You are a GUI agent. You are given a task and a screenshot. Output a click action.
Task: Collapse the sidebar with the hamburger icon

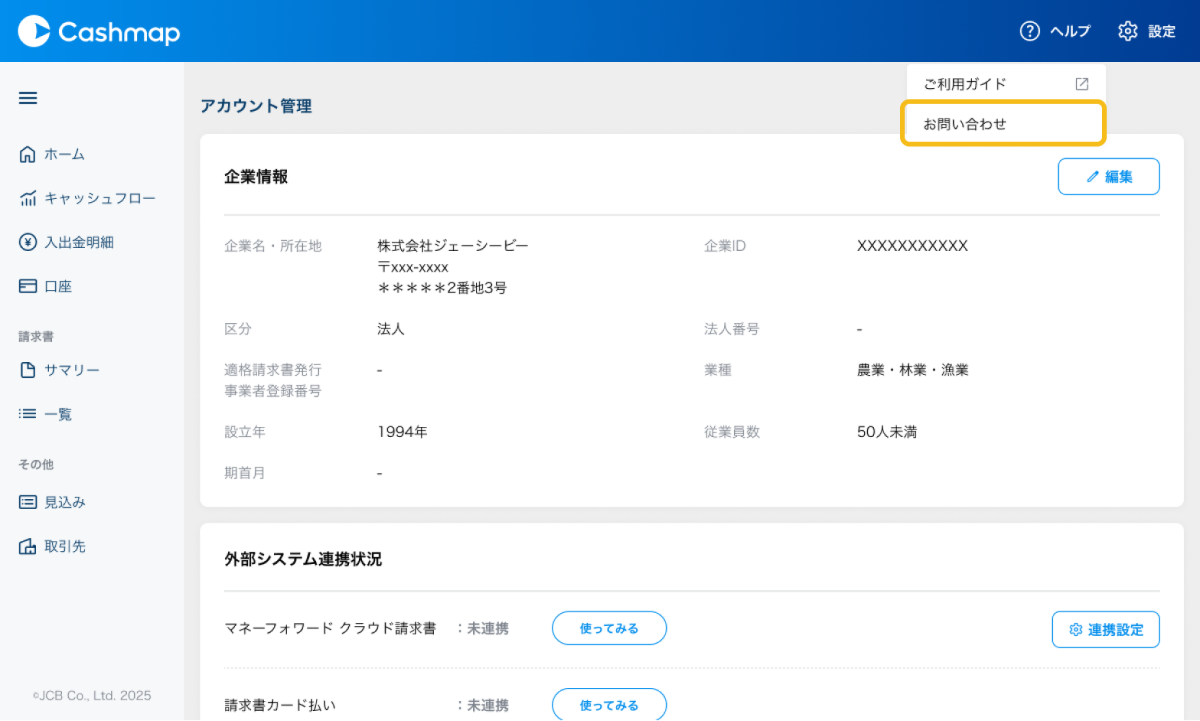pos(27,97)
